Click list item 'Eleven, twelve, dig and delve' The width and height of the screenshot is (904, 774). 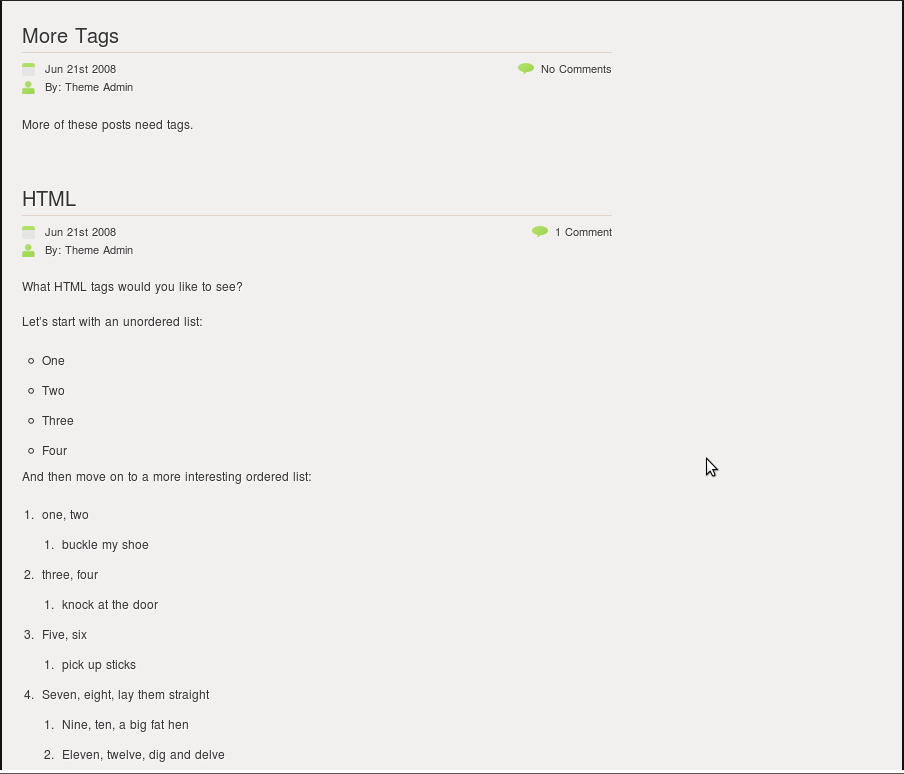143,755
